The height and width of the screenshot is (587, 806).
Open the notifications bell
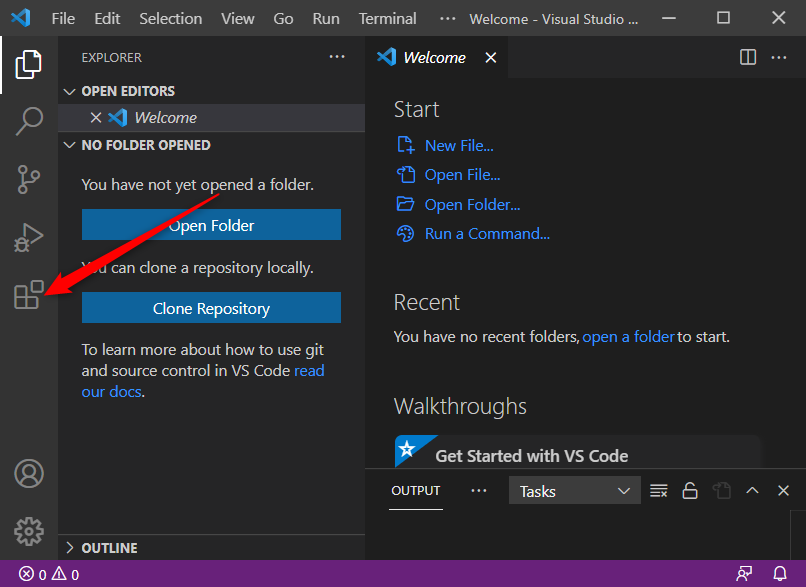pyautogui.click(x=780, y=574)
